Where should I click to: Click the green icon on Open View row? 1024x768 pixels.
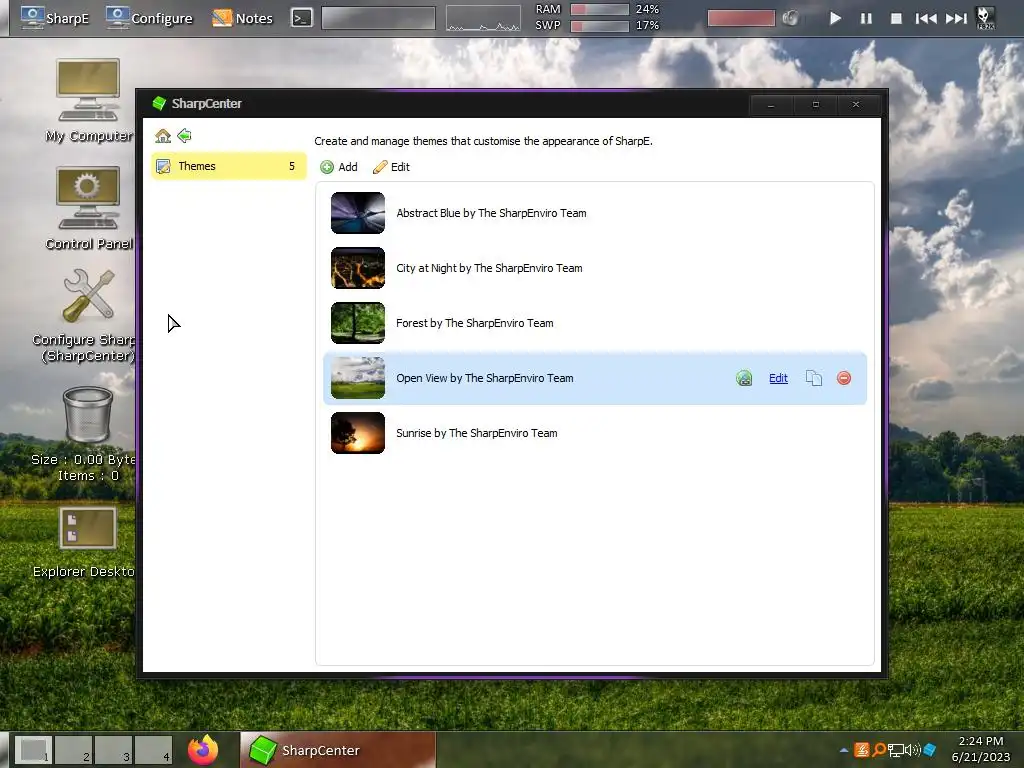[744, 378]
